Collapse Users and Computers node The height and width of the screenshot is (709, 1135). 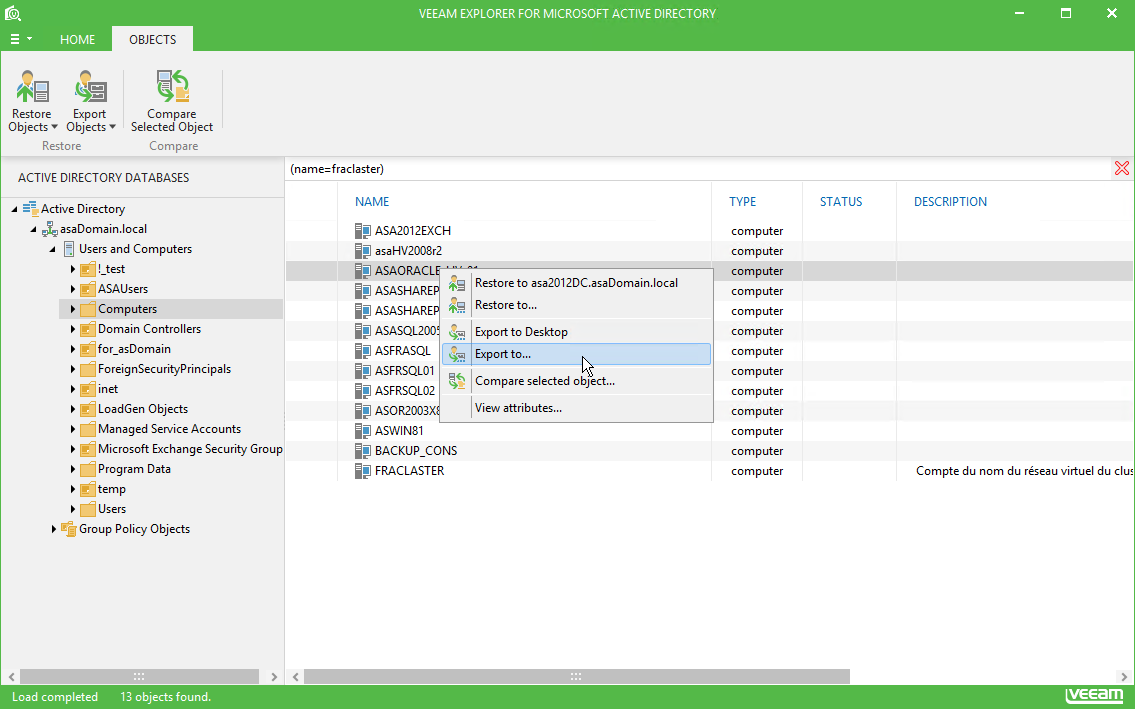coord(52,249)
